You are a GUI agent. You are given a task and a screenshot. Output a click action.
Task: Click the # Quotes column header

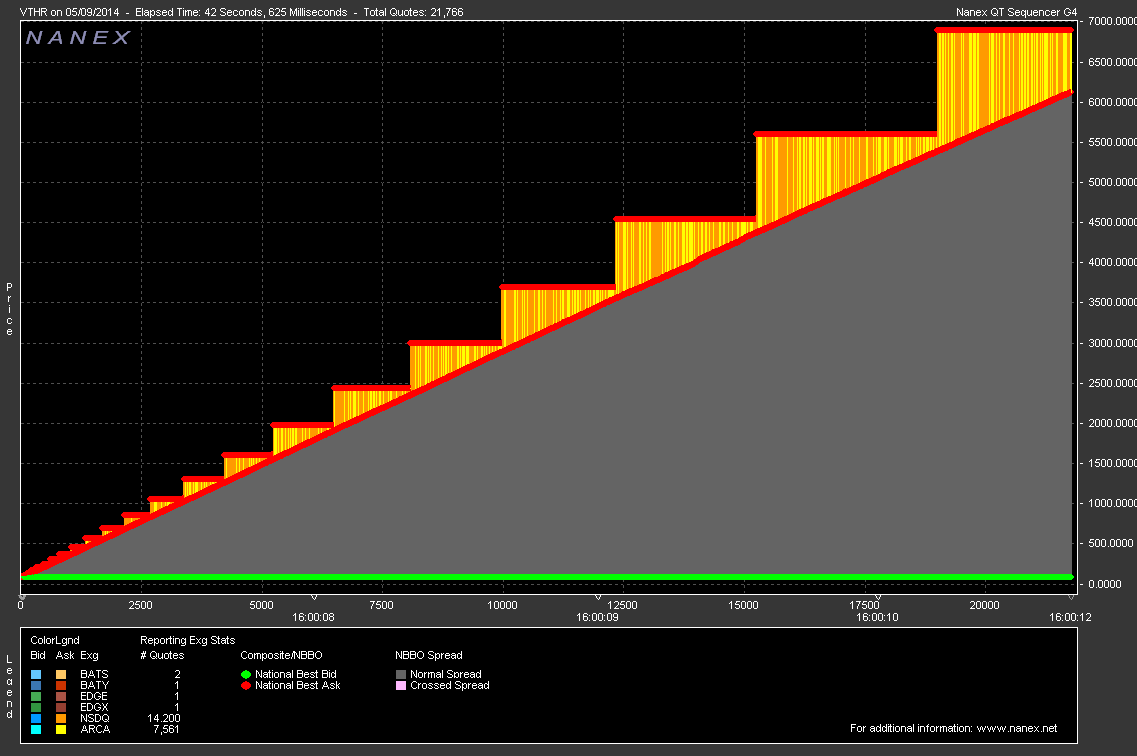click(162, 655)
